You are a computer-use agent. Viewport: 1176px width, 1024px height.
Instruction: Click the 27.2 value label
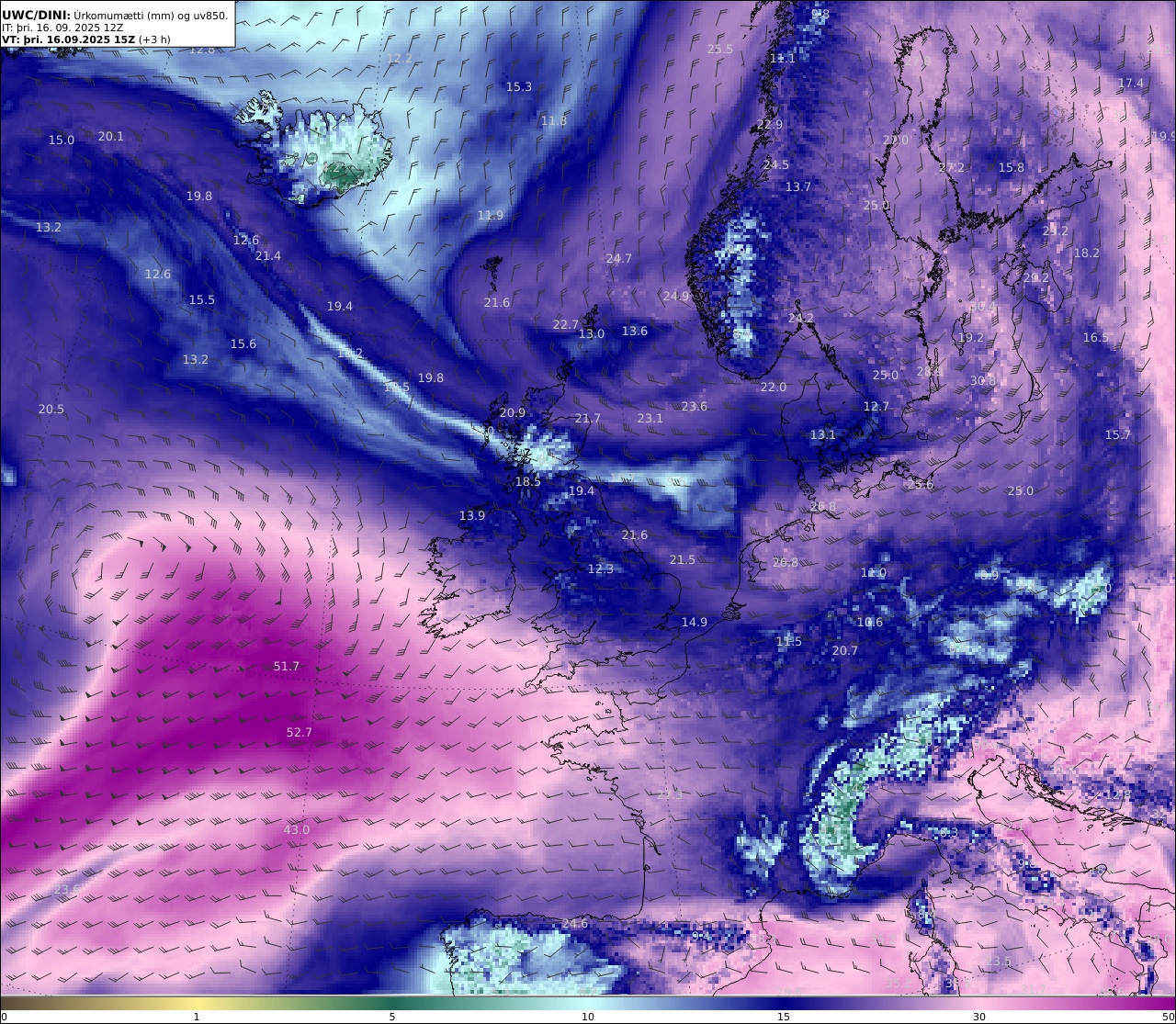click(952, 167)
